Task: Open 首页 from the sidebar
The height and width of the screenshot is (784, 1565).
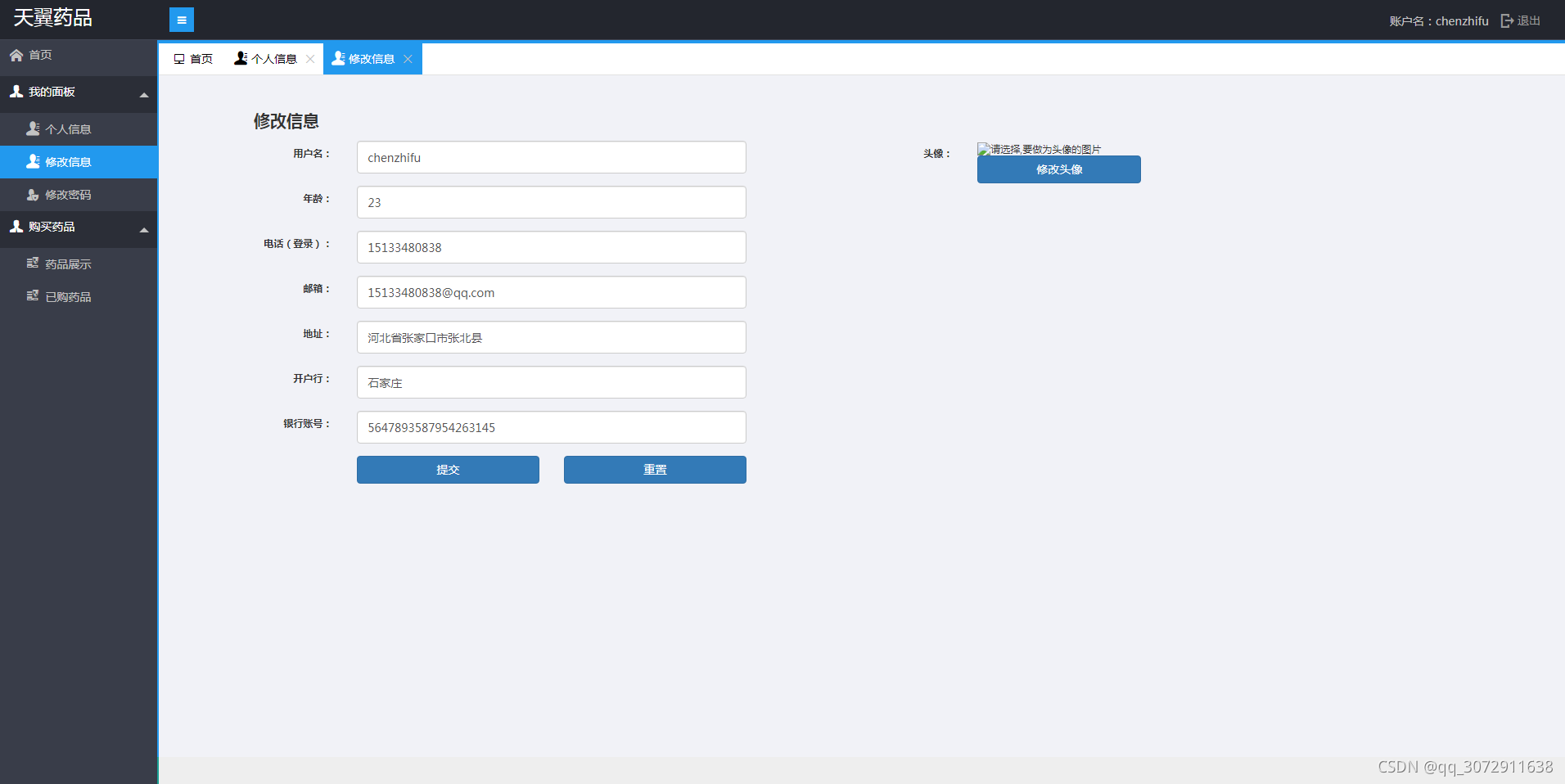Action: click(79, 55)
